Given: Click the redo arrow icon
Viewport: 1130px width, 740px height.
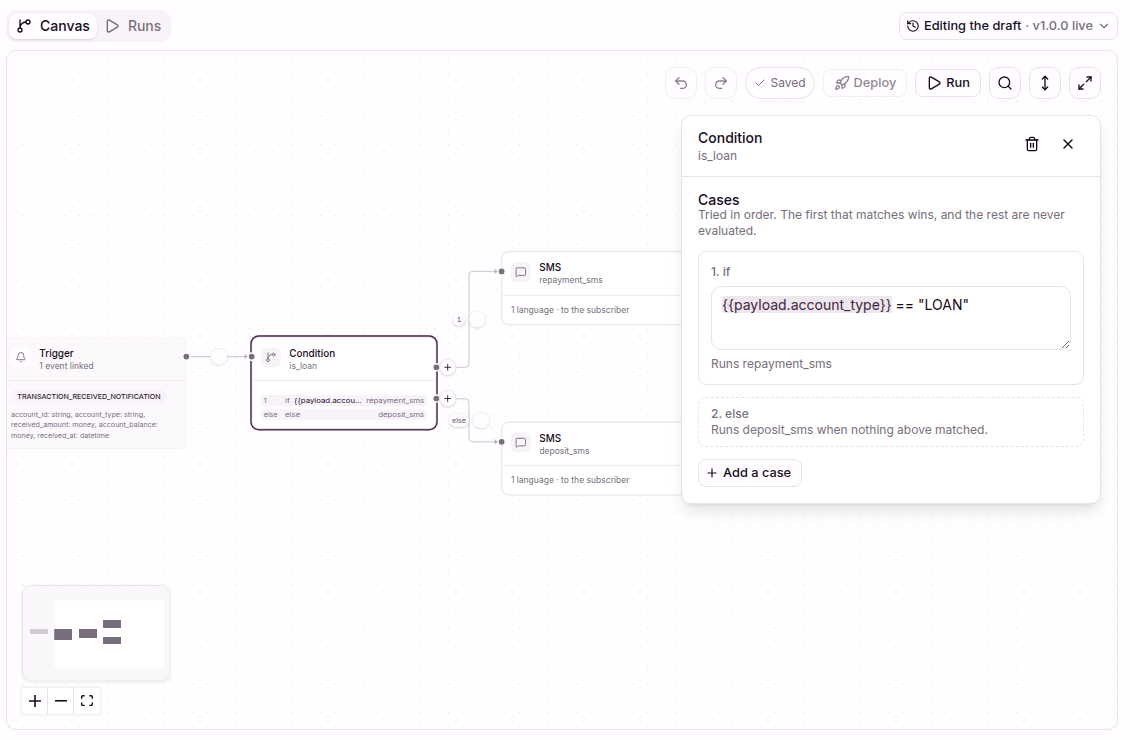Looking at the screenshot, I should pos(721,83).
